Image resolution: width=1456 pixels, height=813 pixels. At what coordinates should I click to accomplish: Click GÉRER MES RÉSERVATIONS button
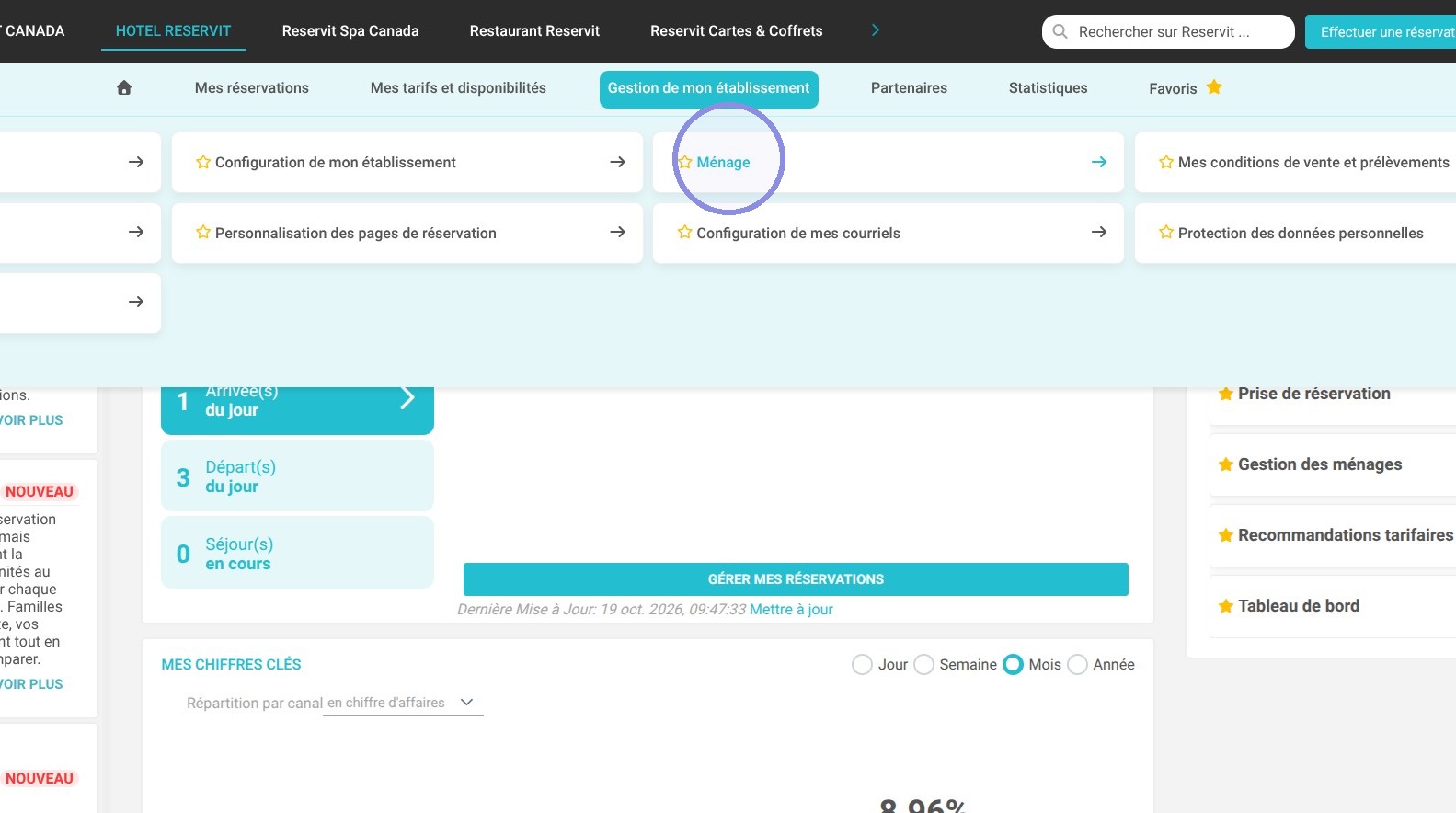coord(796,579)
